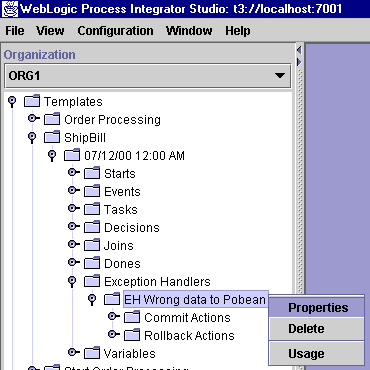Click the ShipBill folder icon

click(52, 137)
